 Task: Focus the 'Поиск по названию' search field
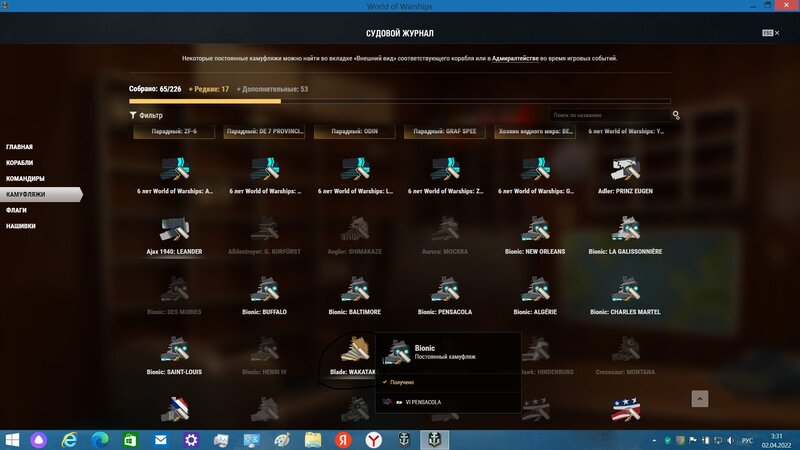[610, 115]
